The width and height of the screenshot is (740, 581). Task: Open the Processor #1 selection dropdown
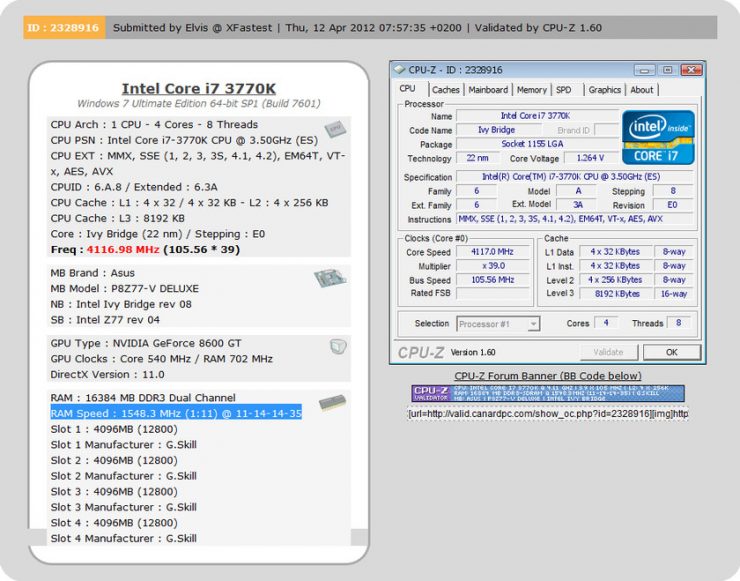(x=498, y=324)
